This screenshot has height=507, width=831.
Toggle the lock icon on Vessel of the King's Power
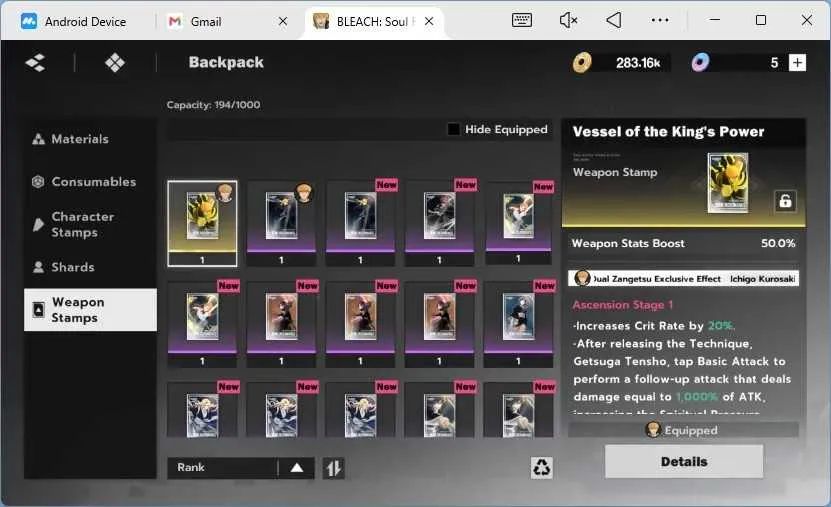[785, 201]
